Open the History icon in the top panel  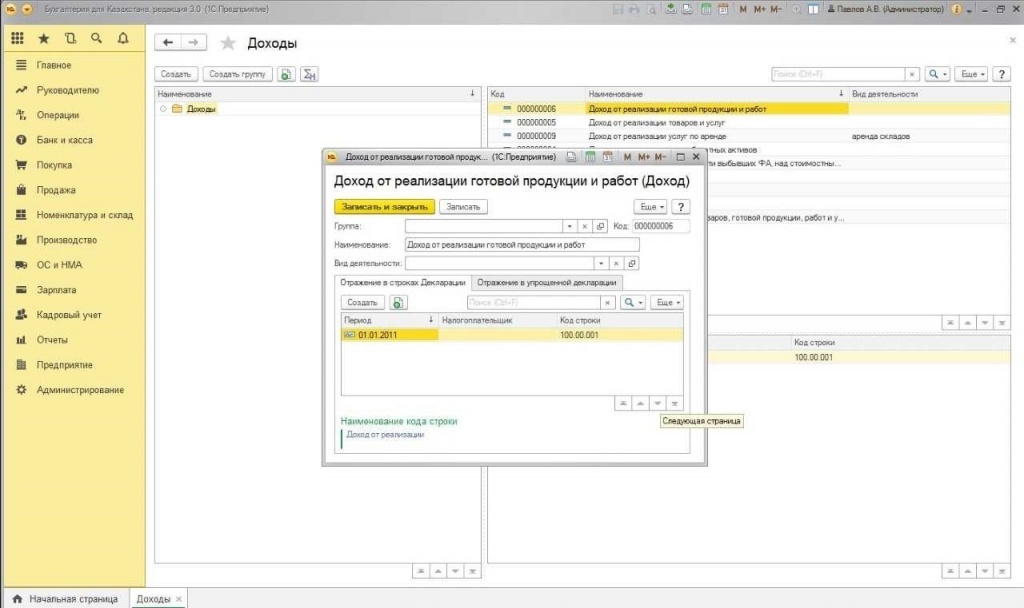point(70,39)
